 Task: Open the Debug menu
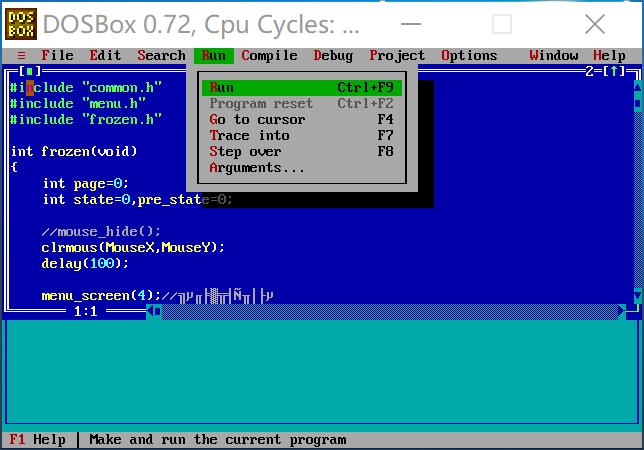[x=333, y=55]
